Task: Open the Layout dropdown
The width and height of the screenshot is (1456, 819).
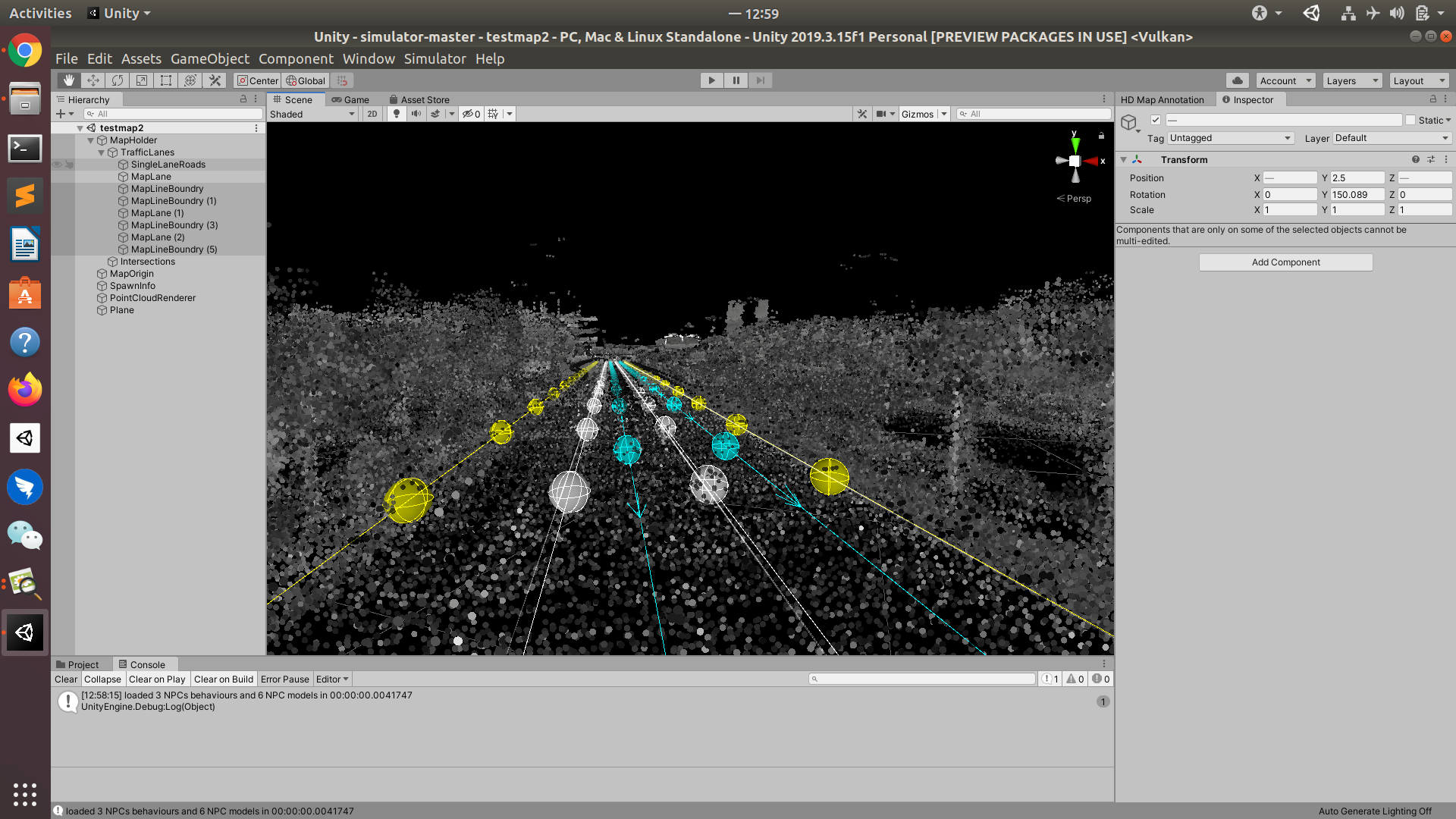Action: 1420,80
